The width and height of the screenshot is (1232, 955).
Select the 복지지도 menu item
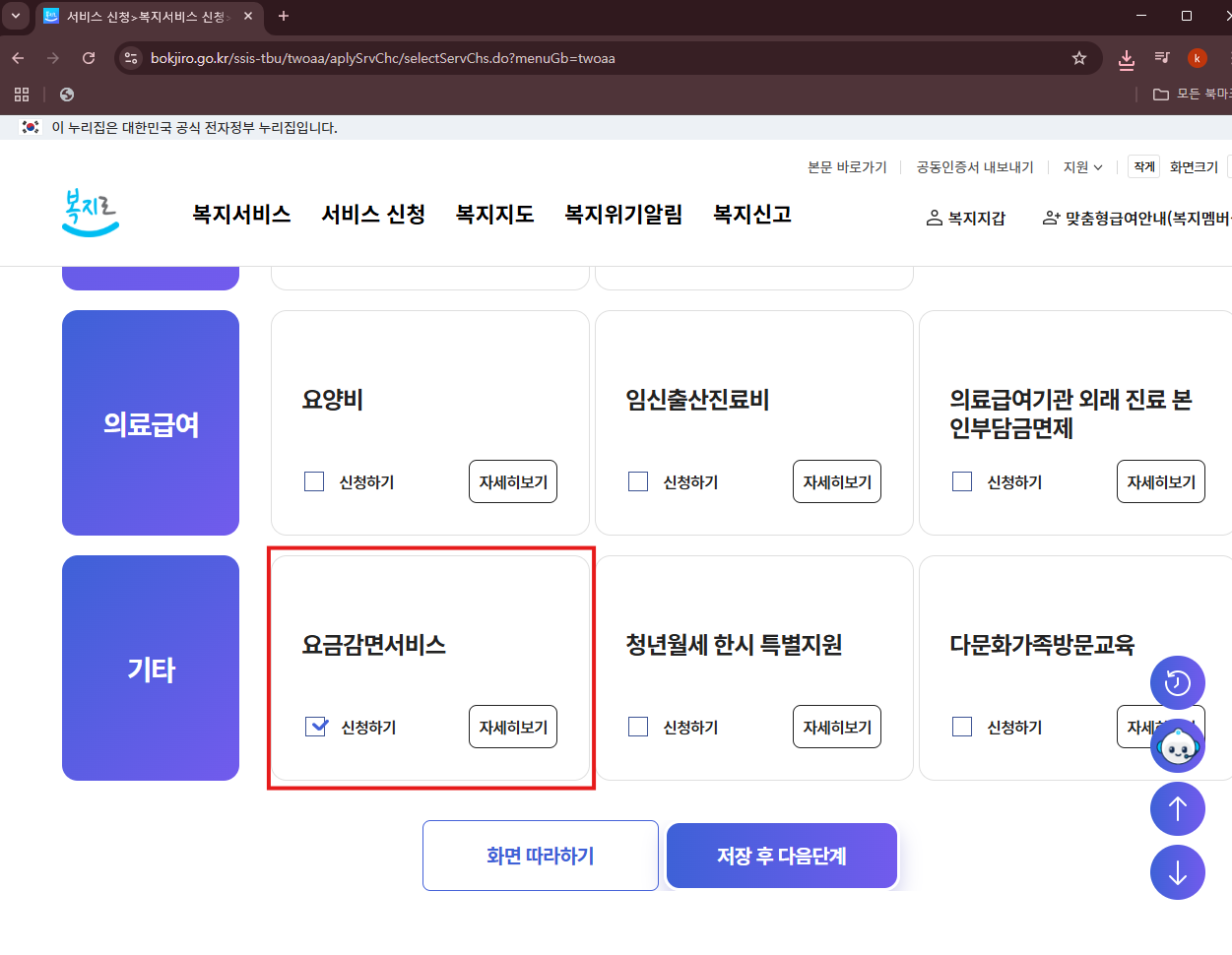tap(494, 214)
